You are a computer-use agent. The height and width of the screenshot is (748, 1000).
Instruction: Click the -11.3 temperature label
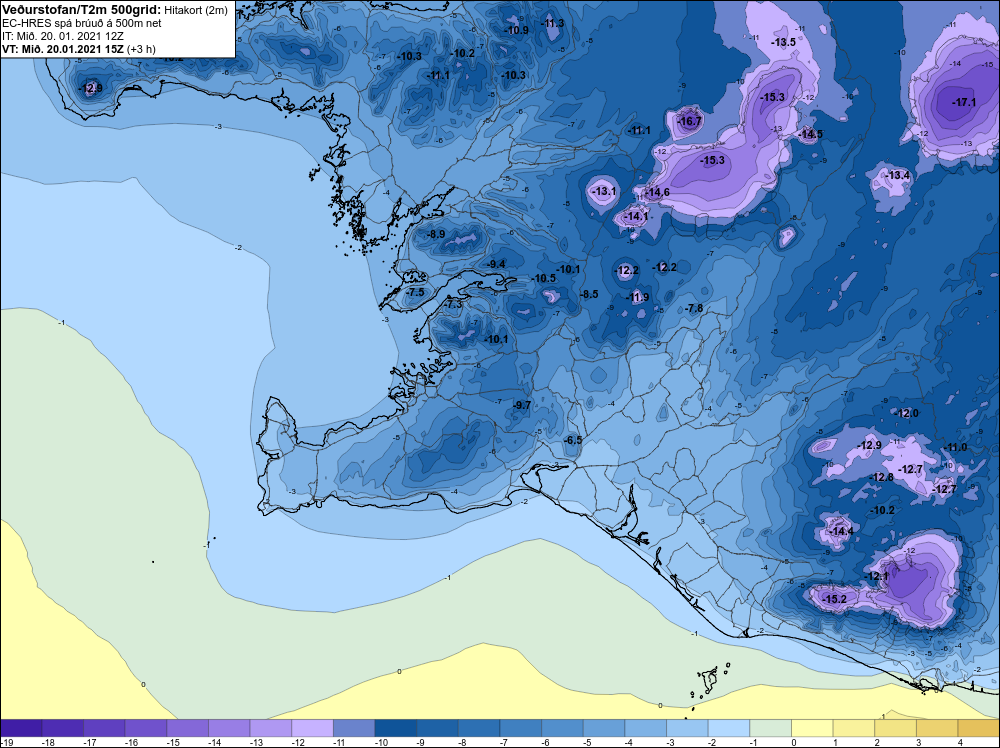pyautogui.click(x=552, y=24)
